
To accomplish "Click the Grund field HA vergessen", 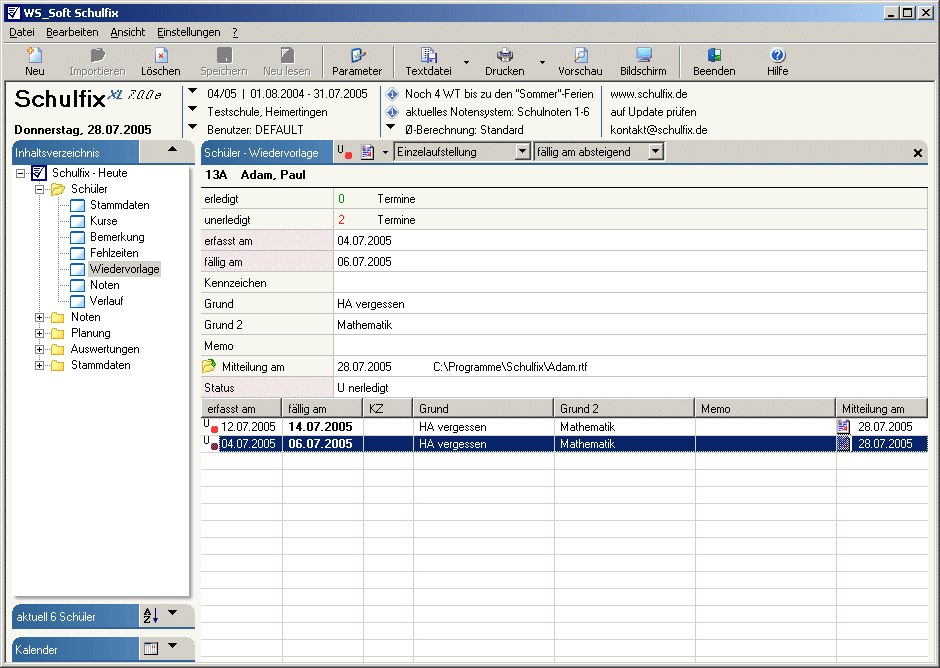I will click(x=630, y=304).
